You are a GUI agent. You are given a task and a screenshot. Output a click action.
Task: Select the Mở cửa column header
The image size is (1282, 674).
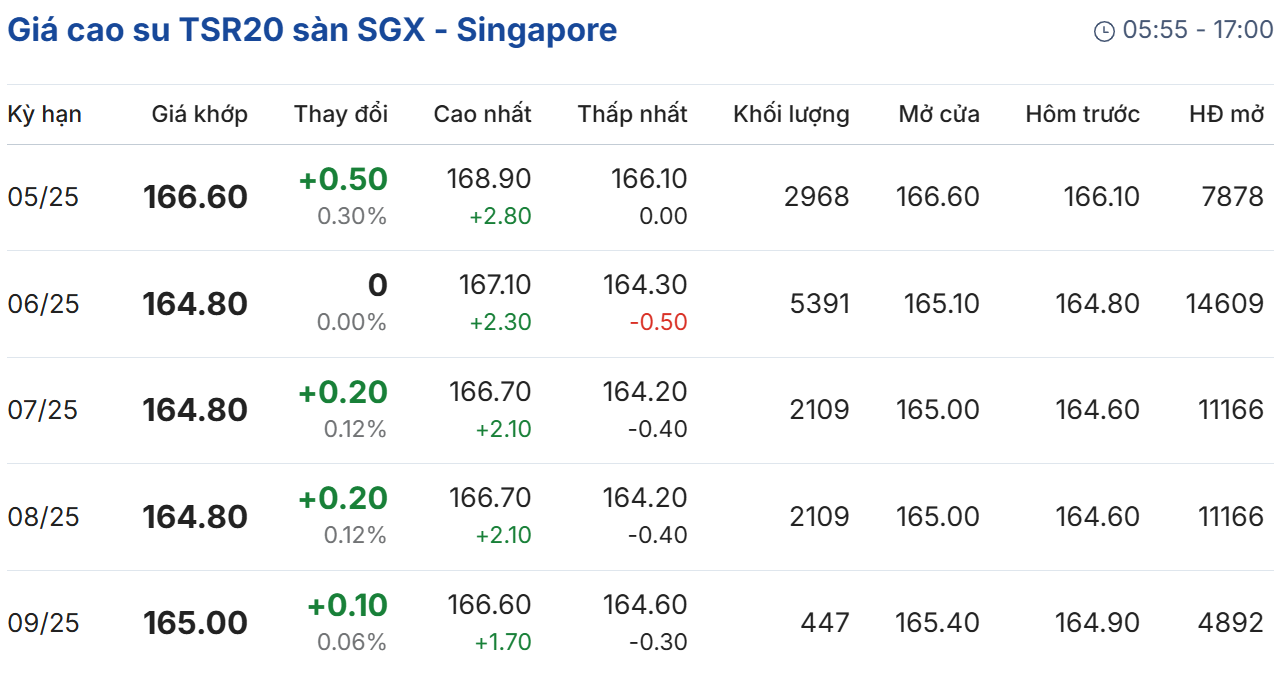coord(938,114)
